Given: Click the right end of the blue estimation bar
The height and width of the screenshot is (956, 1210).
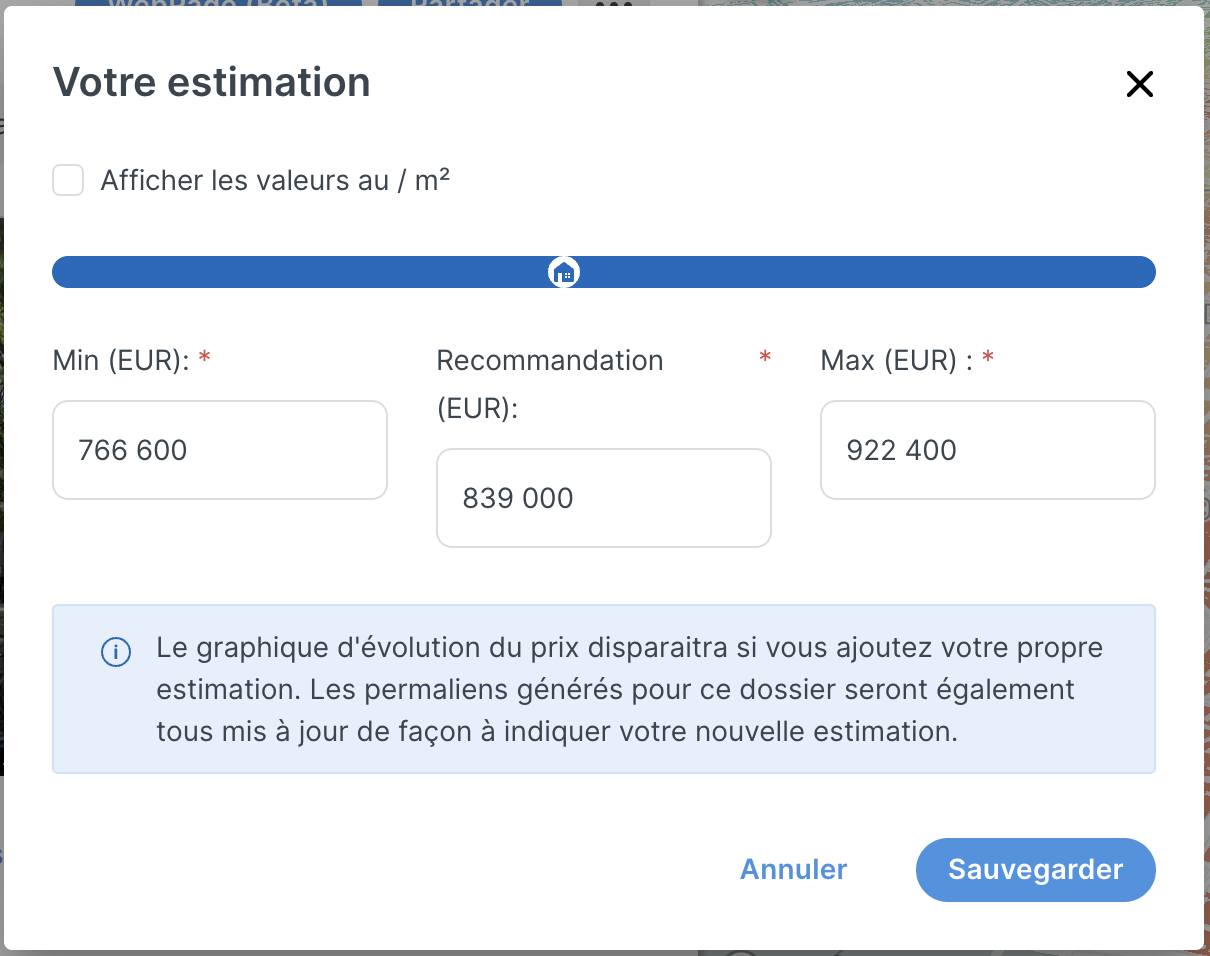Looking at the screenshot, I should (1146, 272).
